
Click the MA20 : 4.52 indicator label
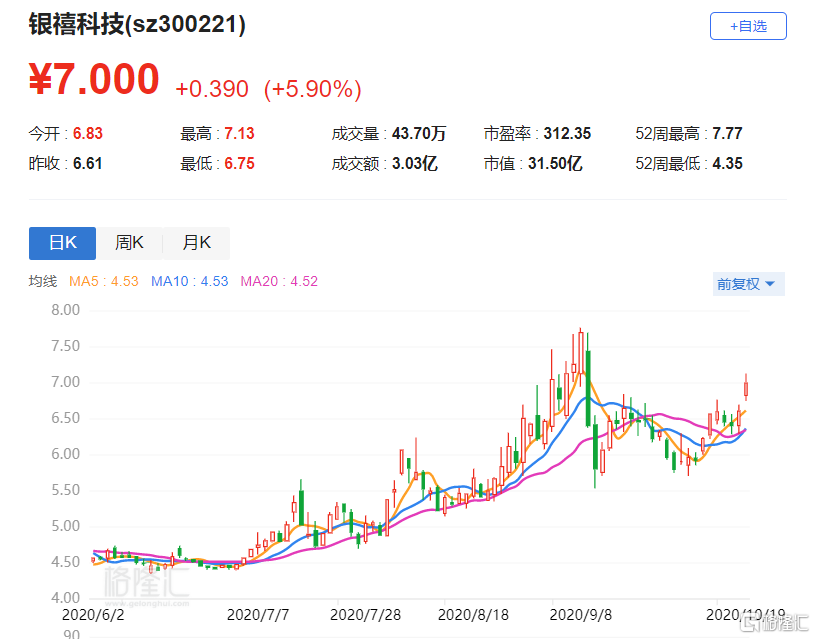tap(279, 281)
